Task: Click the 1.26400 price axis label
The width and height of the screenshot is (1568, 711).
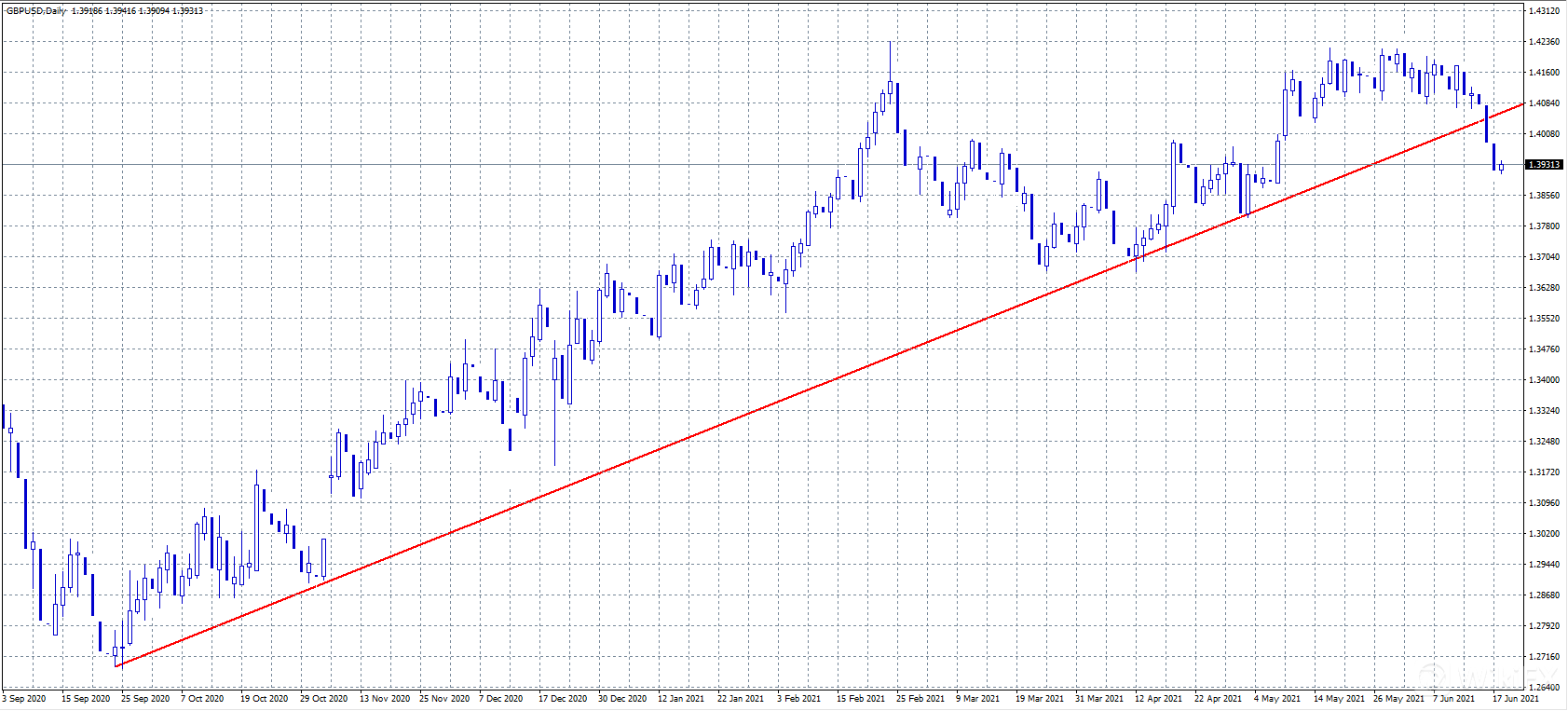Action: click(1544, 688)
